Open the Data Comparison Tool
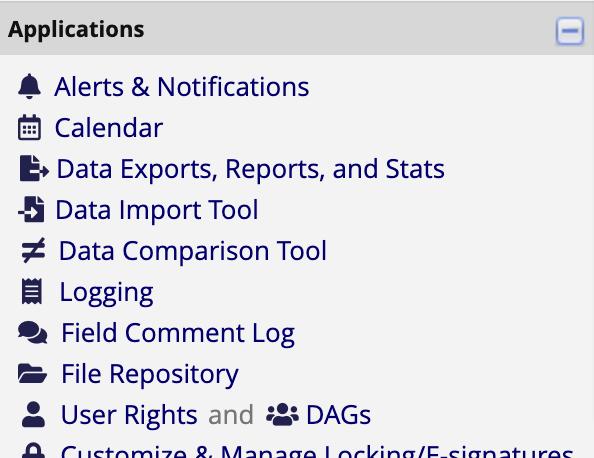The height and width of the screenshot is (458, 594). click(x=193, y=250)
